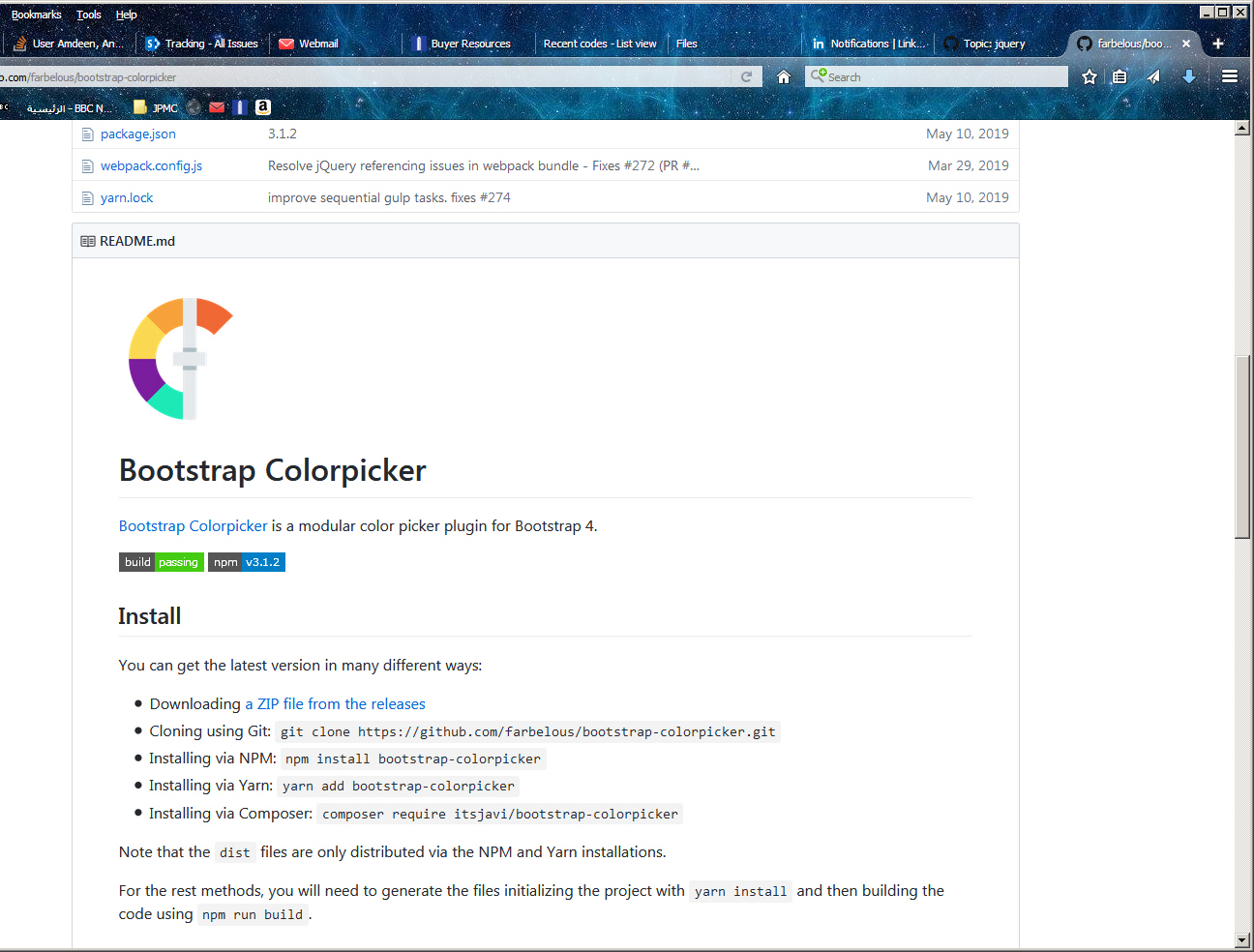Reload the current page

pyautogui.click(x=746, y=77)
